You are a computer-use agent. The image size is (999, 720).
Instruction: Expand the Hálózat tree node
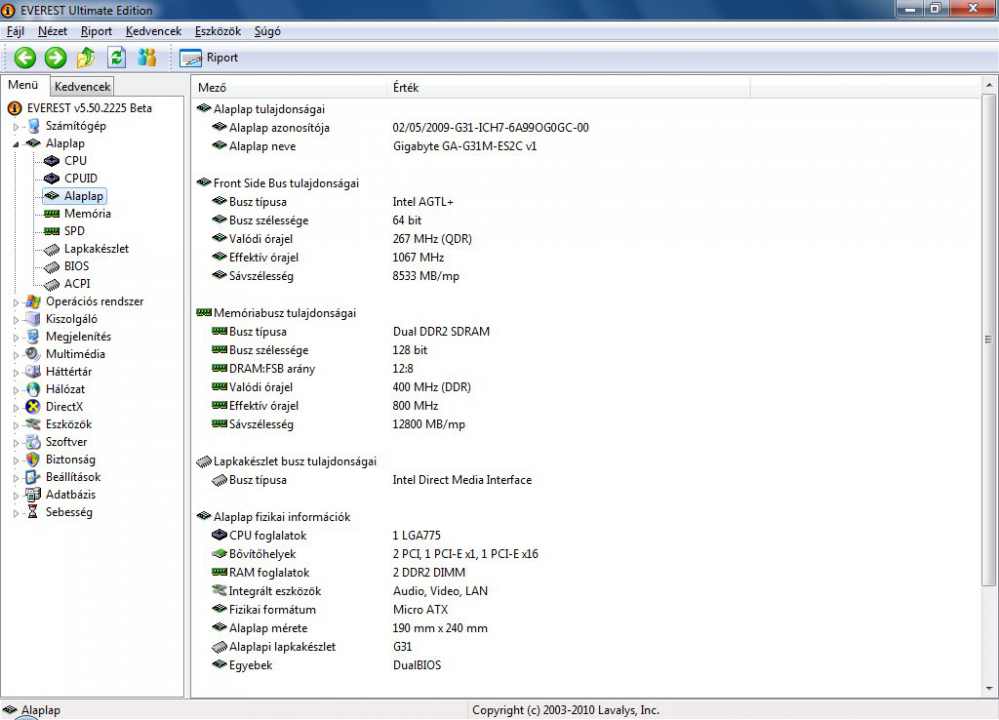[16, 390]
